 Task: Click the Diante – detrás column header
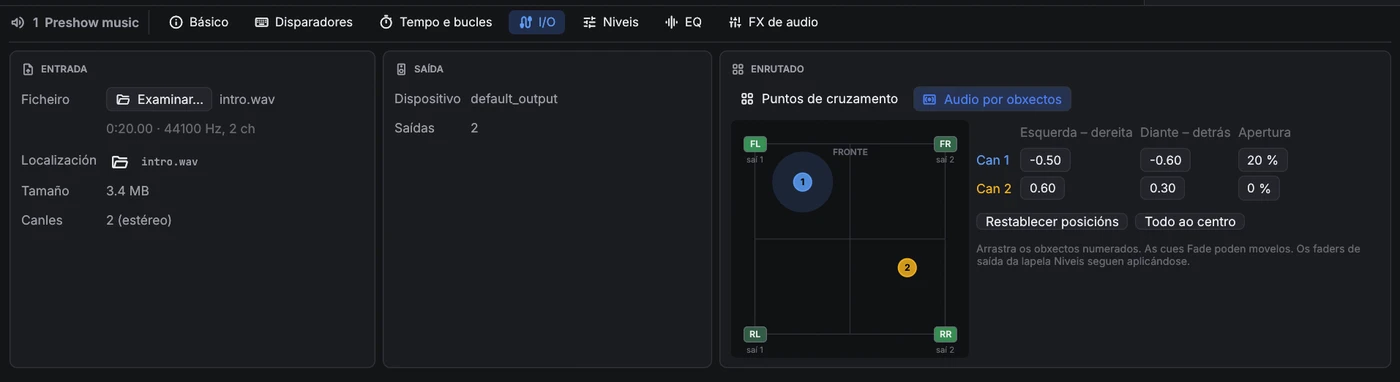tap(1185, 132)
